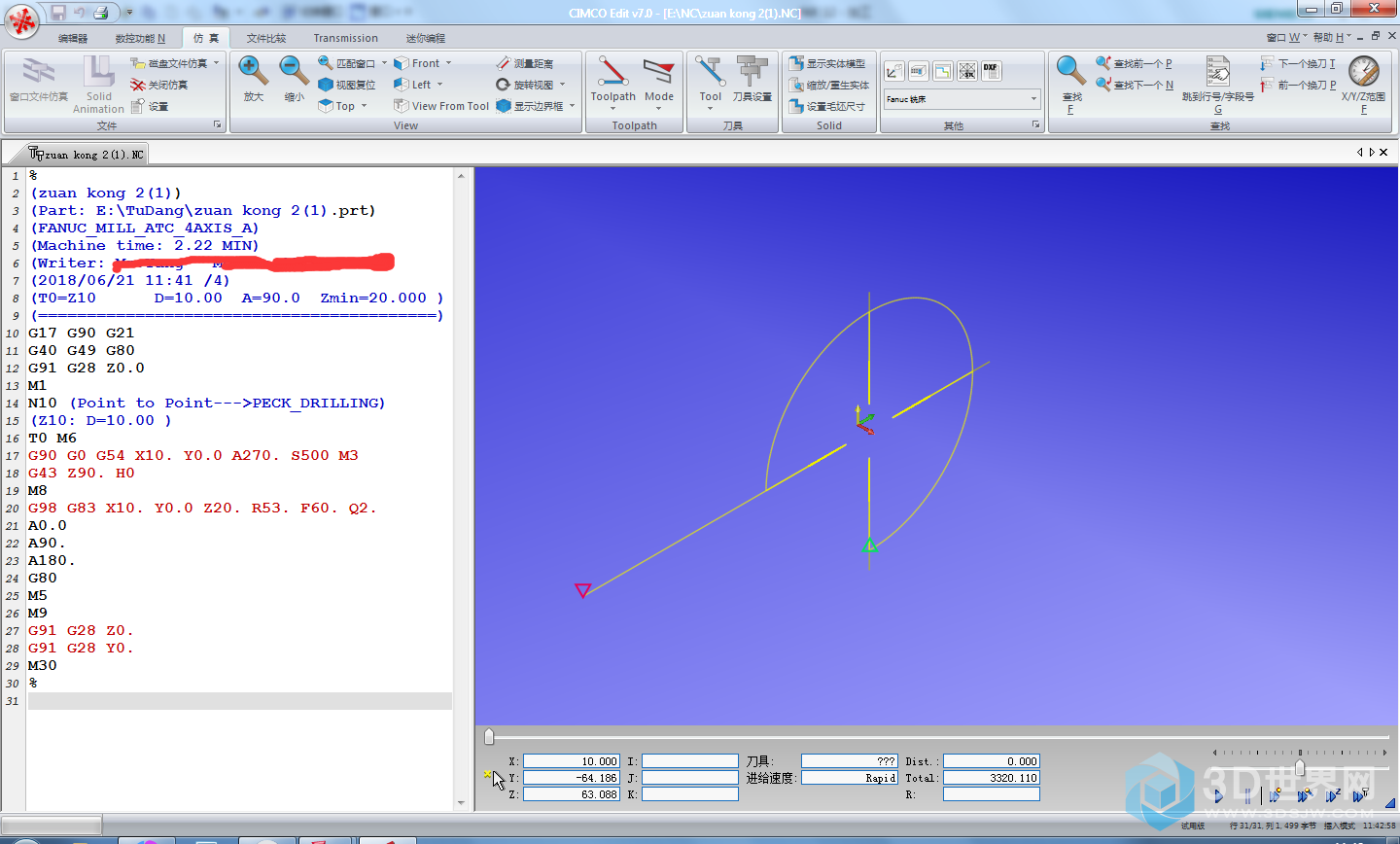This screenshot has height=844, width=1400.
Task: Click the STK stock icon in 其他 group
Action: click(x=966, y=71)
